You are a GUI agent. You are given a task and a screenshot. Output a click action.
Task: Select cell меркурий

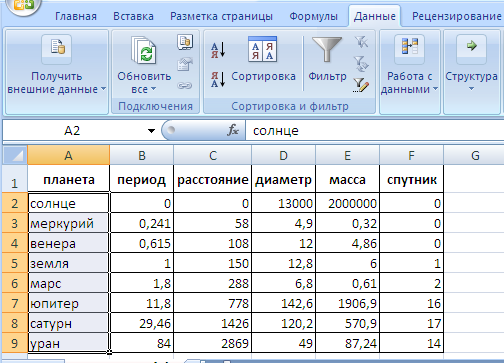[x=69, y=223]
